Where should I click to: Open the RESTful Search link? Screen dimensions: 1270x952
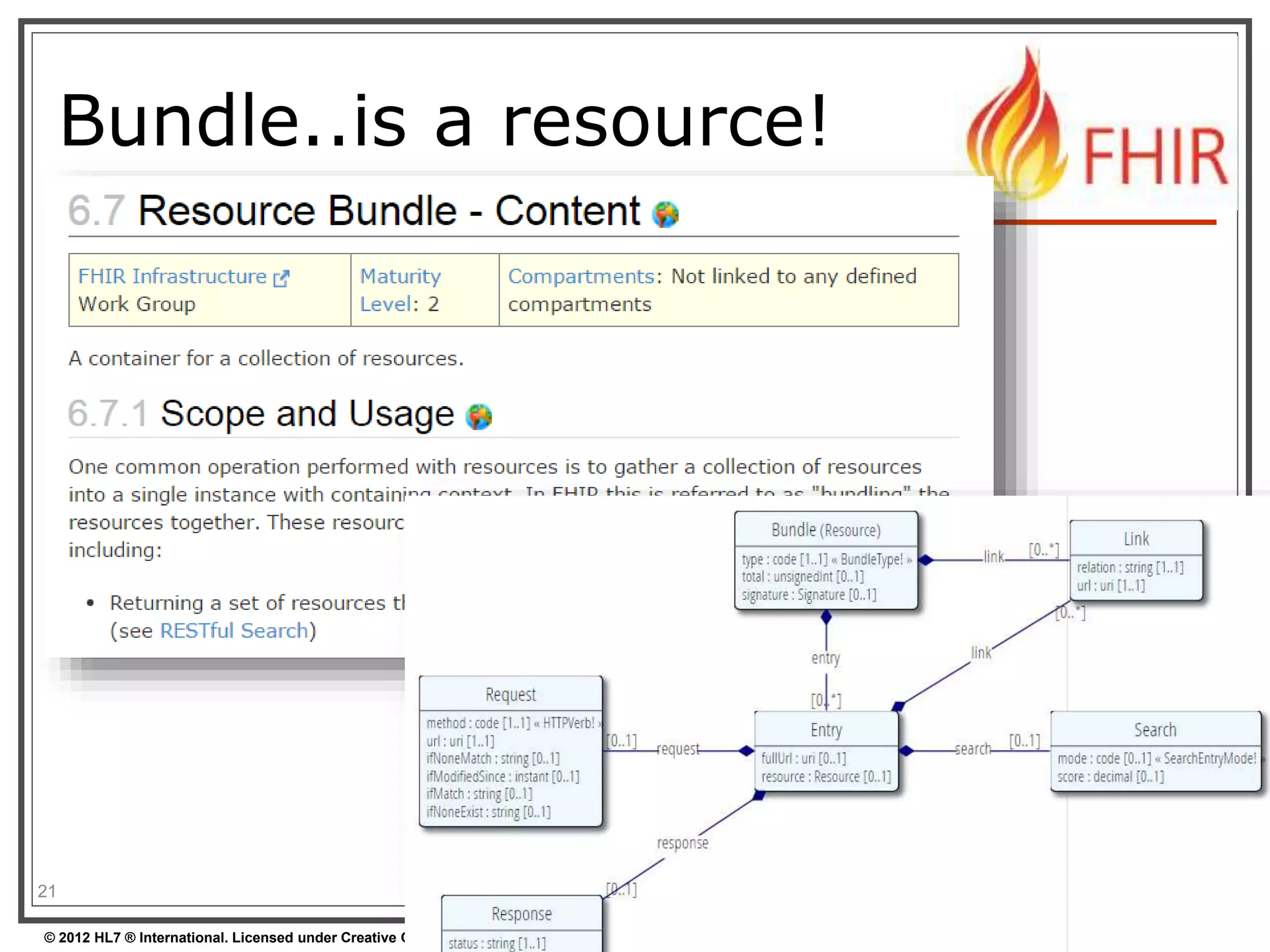(x=234, y=630)
